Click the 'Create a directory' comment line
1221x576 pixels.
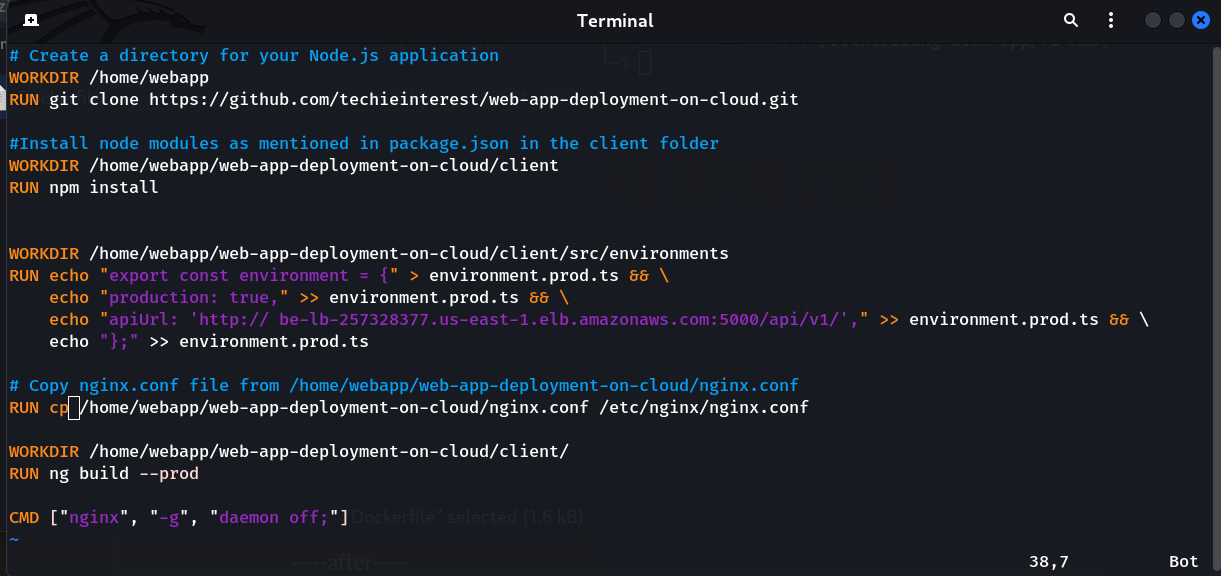(254, 55)
